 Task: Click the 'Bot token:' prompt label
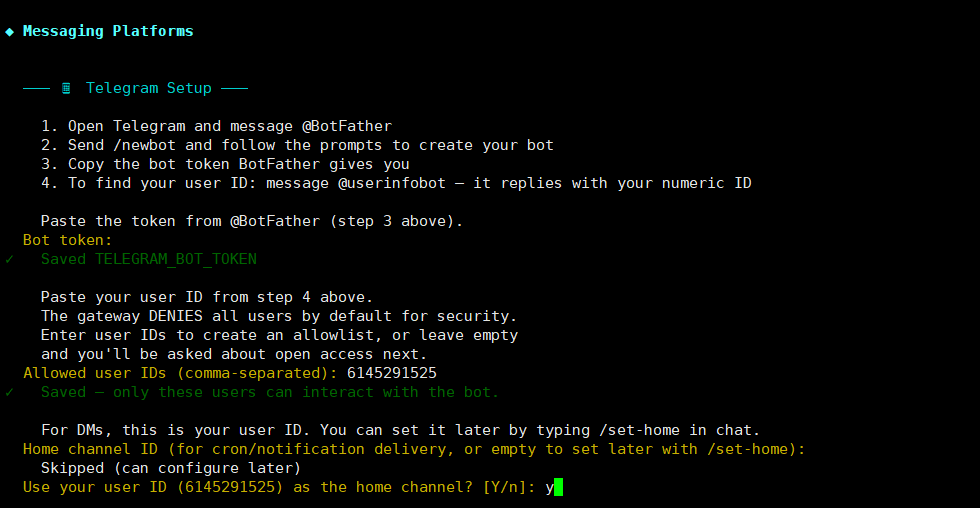68,240
